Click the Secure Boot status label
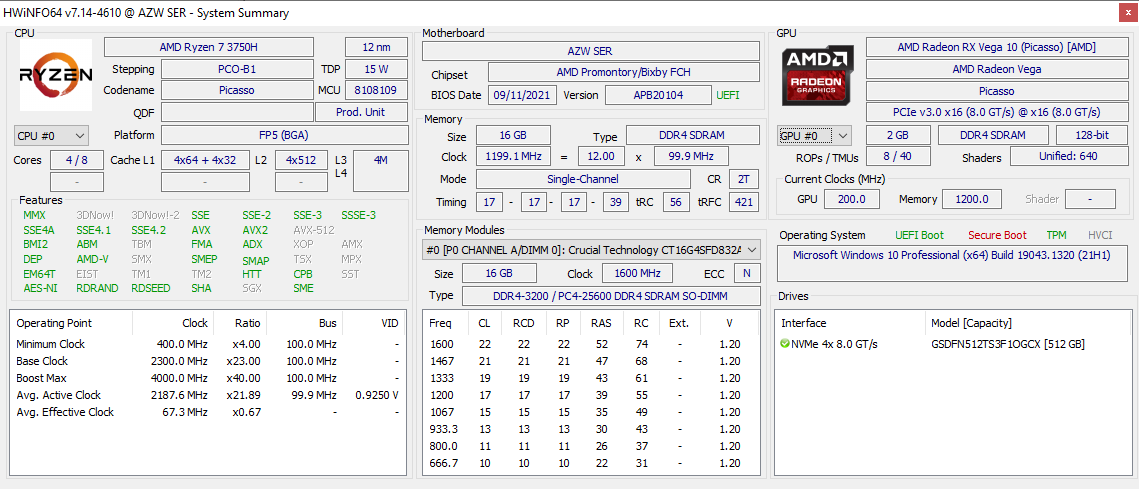The height and width of the screenshot is (489, 1139). coord(996,235)
